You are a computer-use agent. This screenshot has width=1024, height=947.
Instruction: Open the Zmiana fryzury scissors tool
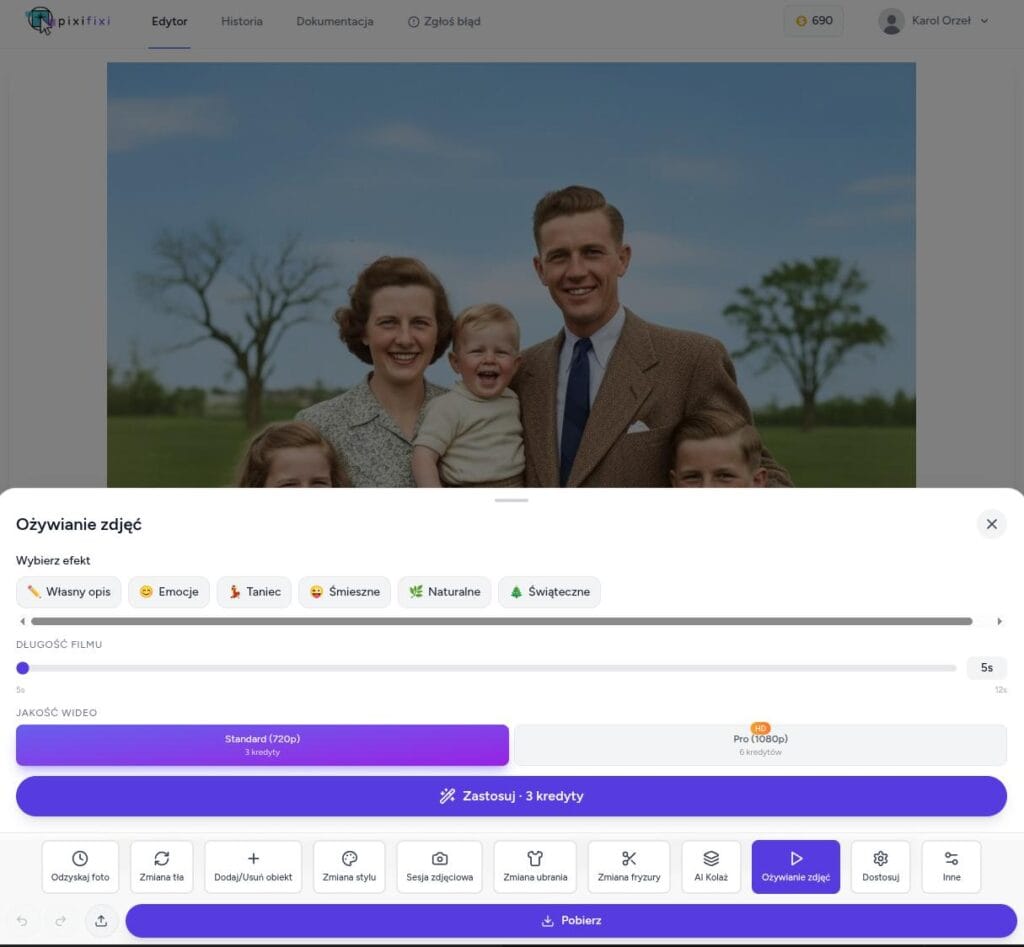pyautogui.click(x=629, y=866)
